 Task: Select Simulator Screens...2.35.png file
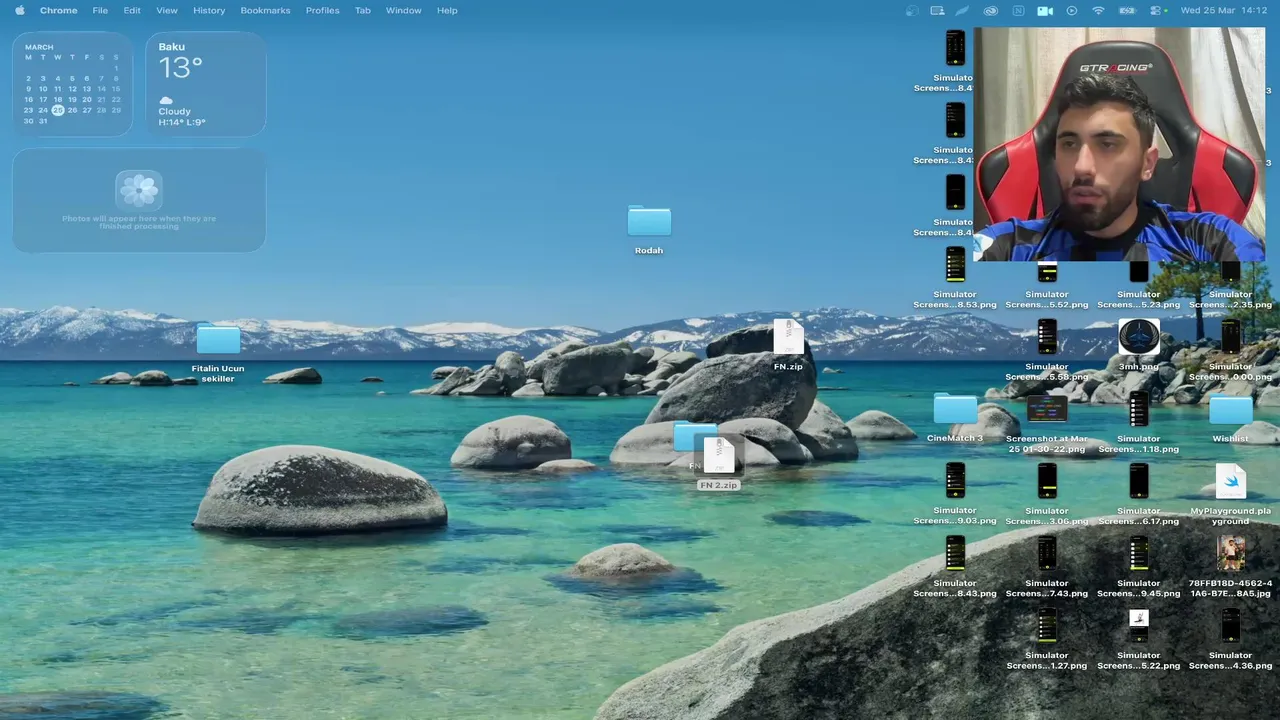tap(1231, 272)
